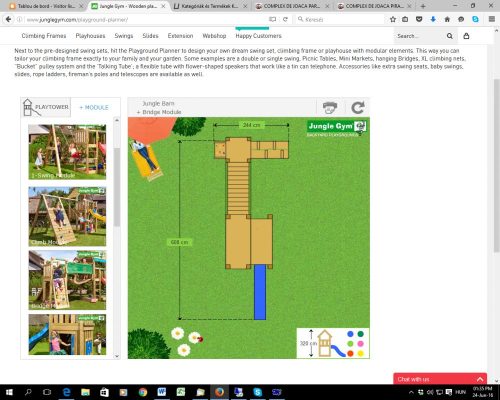The height and width of the screenshot is (400, 500).
Task: Open the Downloads arrow icon
Action: 433,19
